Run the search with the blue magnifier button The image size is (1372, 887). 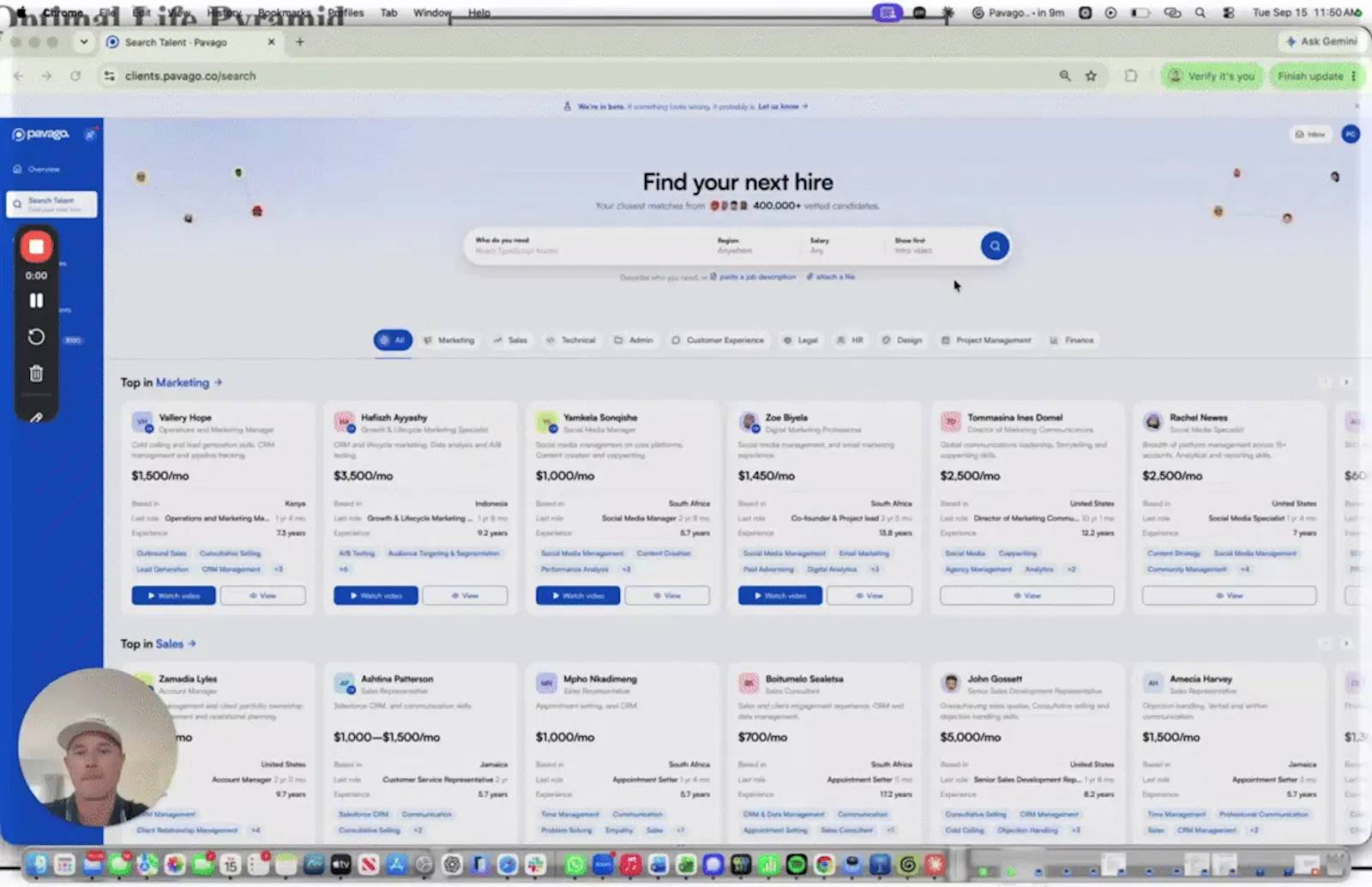[995, 246]
